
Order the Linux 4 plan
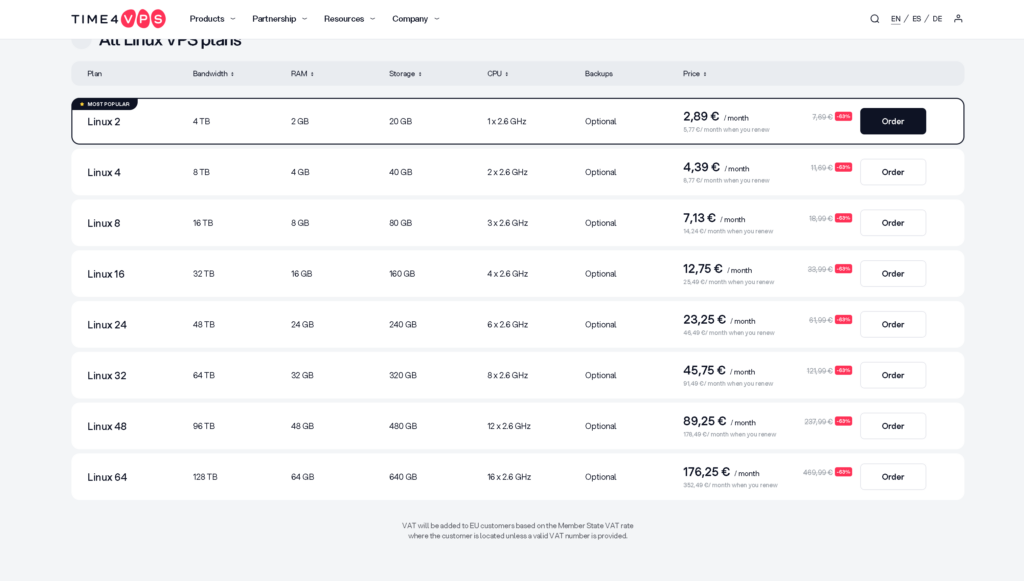[893, 172]
